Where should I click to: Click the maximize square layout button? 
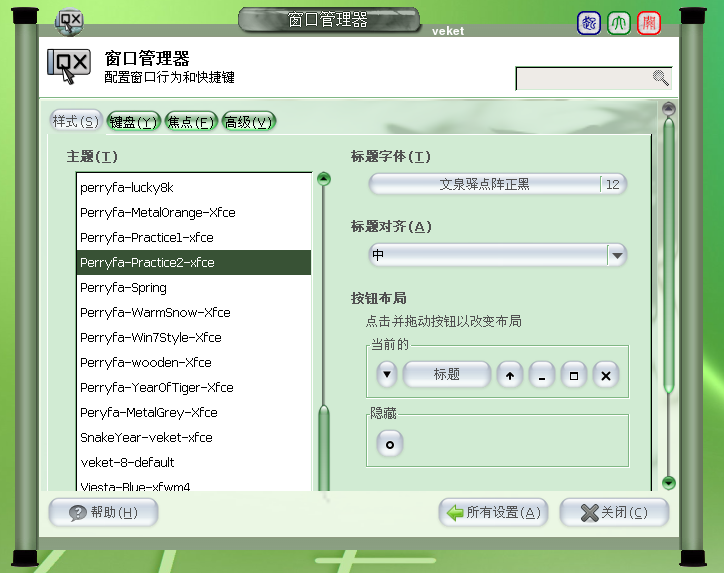tap(573, 375)
